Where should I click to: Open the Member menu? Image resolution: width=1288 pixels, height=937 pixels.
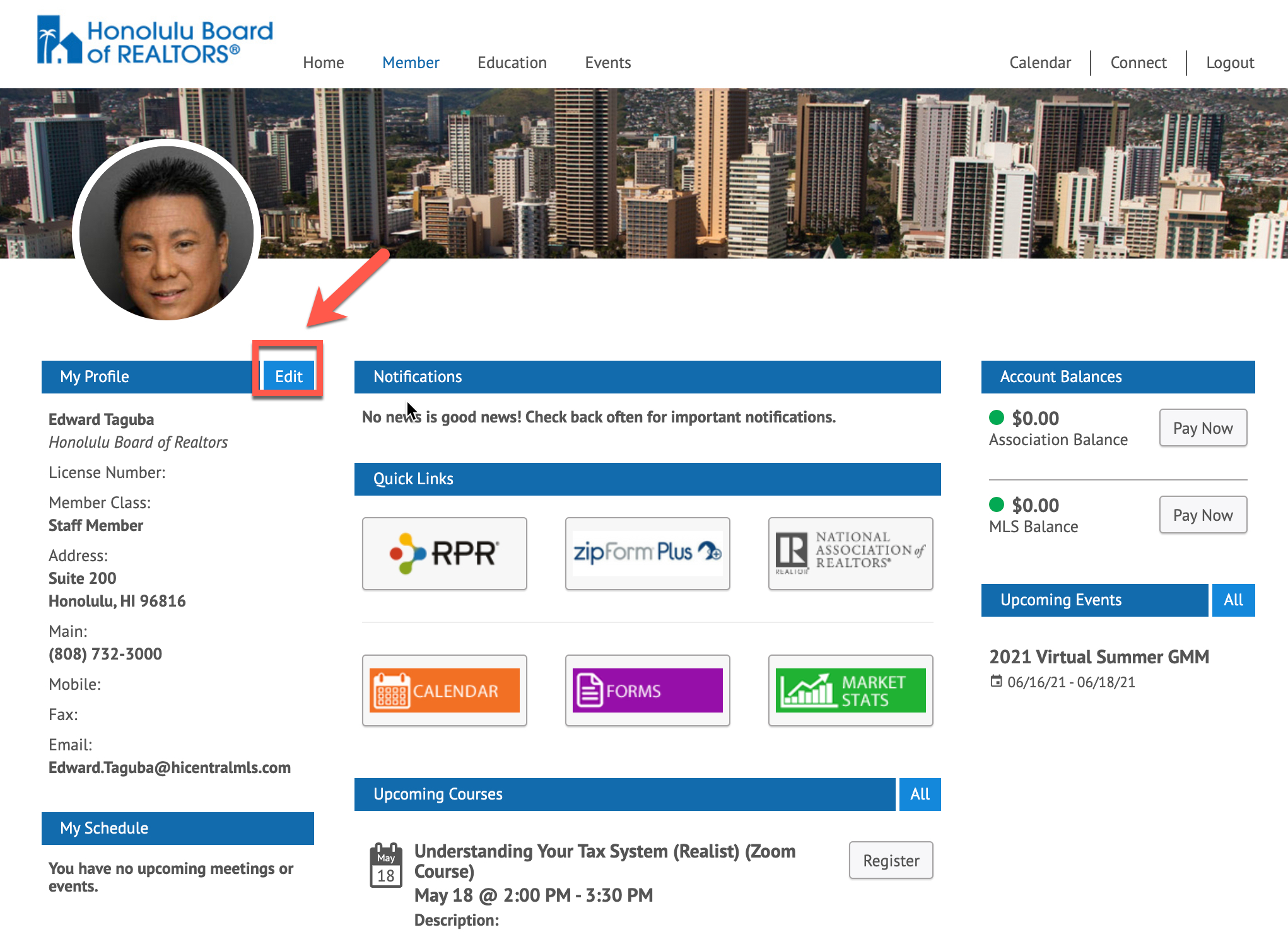[411, 62]
